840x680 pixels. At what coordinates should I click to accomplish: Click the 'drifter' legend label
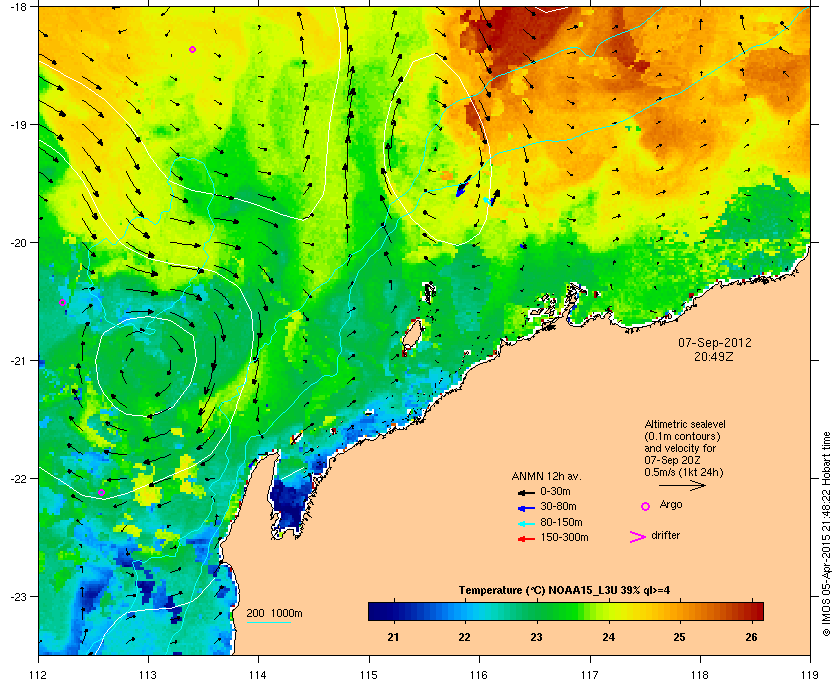666,535
